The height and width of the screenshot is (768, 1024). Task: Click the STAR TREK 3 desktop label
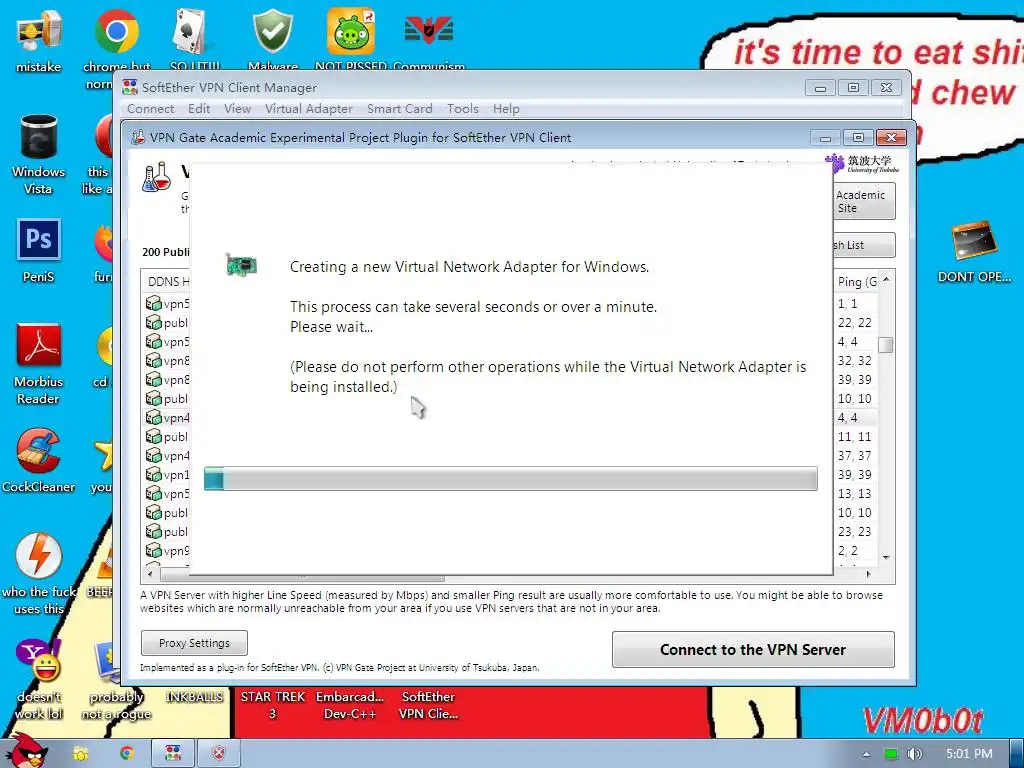[272, 705]
